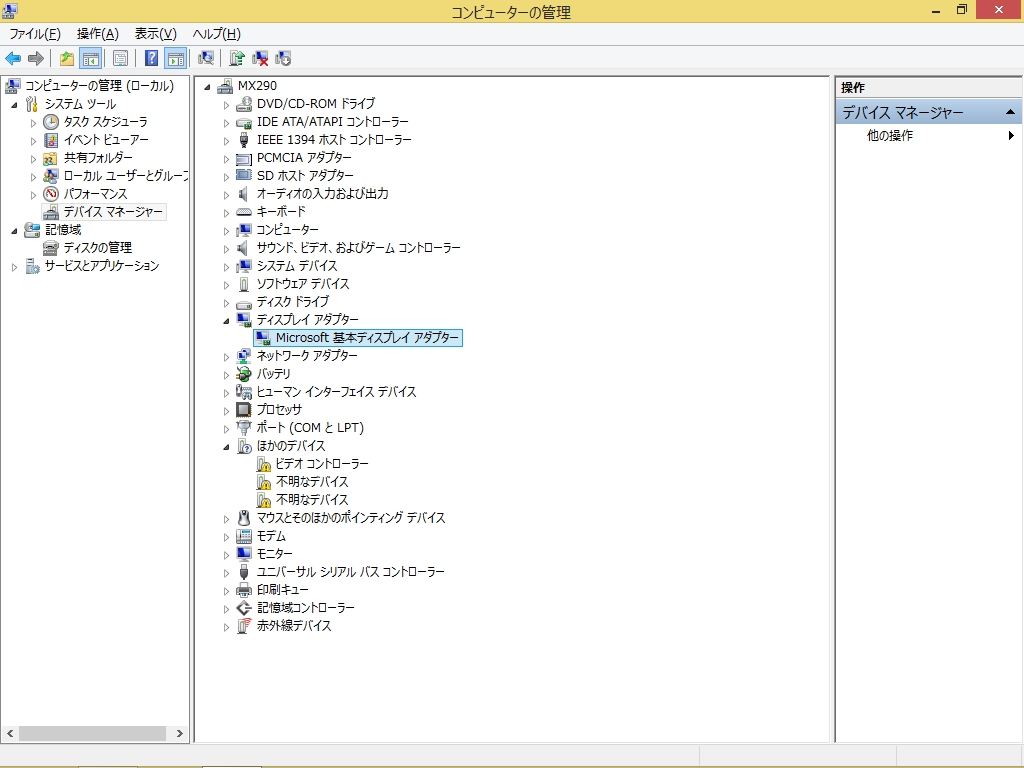Image resolution: width=1024 pixels, height=768 pixels.
Task: Expand サービスとアプリケーション in the left tree
Action: click(x=14, y=267)
